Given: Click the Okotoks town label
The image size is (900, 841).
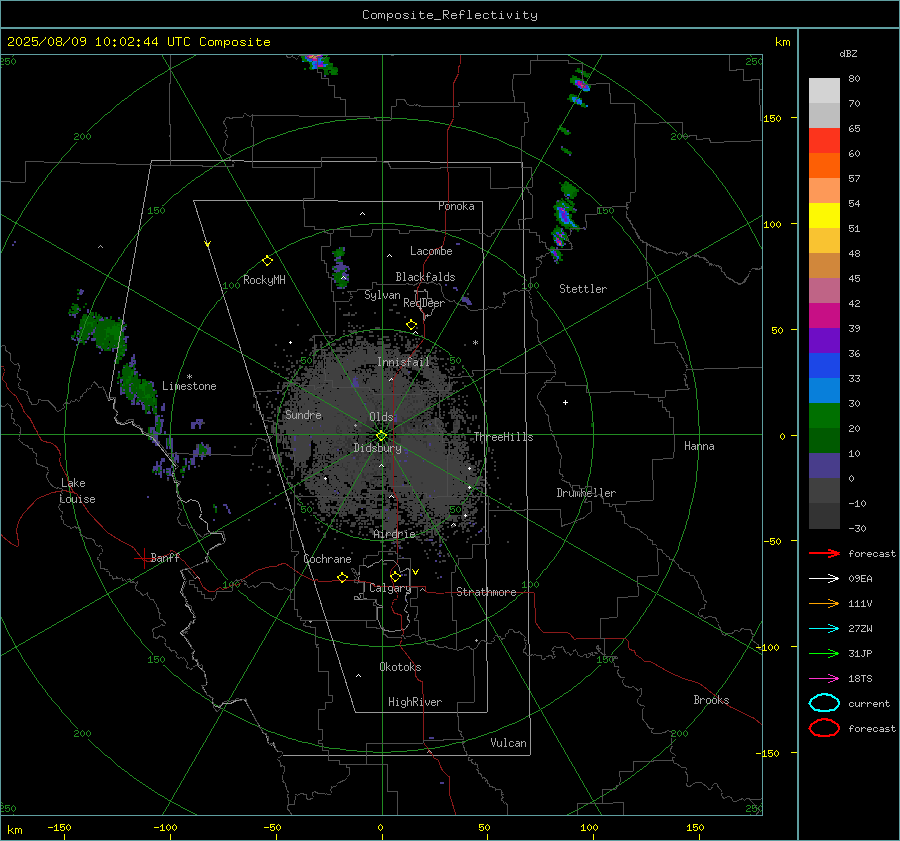Looking at the screenshot, I should click(400, 667).
